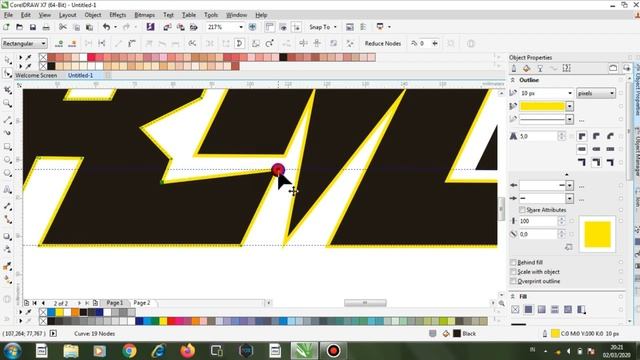Enable the Behind fill checkbox

pyautogui.click(x=513, y=262)
